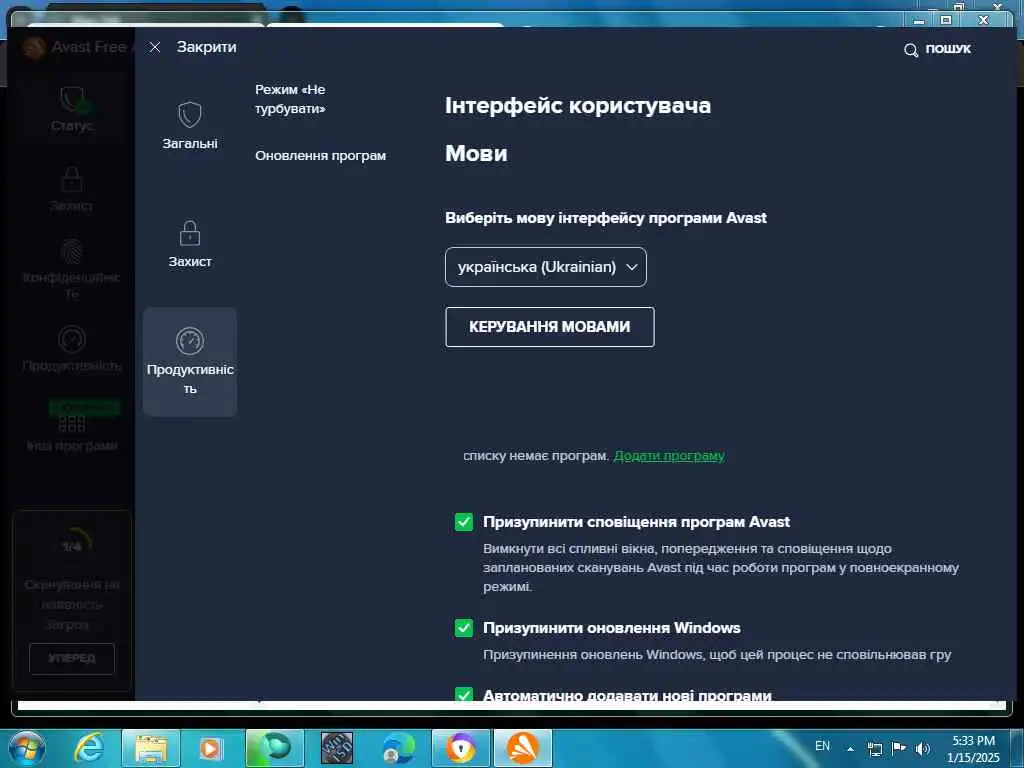1024x768 pixels.
Task: Open the Оновлення програм submenu item
Action: (321, 155)
